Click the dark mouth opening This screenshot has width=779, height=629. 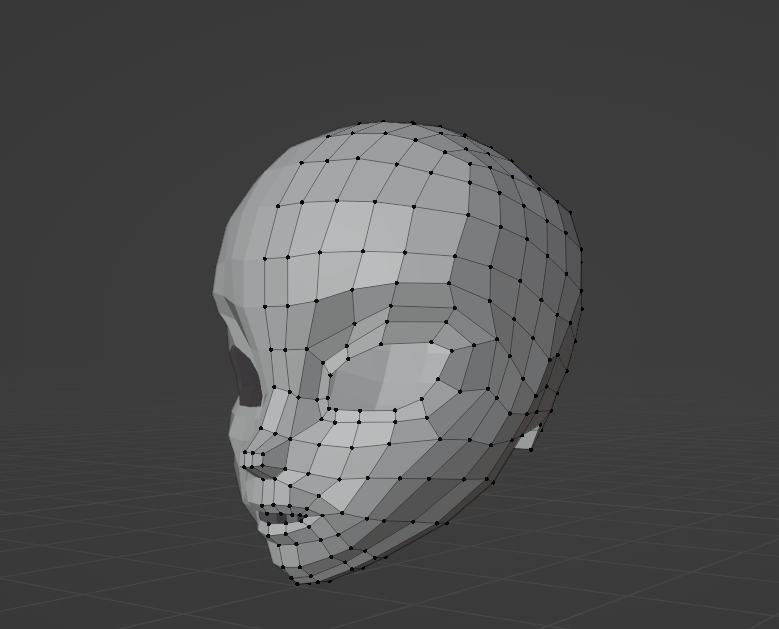point(272,520)
